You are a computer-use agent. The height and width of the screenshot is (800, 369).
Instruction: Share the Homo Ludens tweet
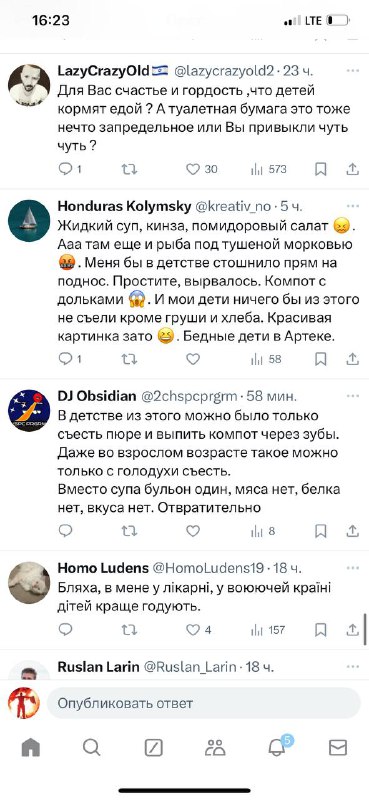pos(353,630)
